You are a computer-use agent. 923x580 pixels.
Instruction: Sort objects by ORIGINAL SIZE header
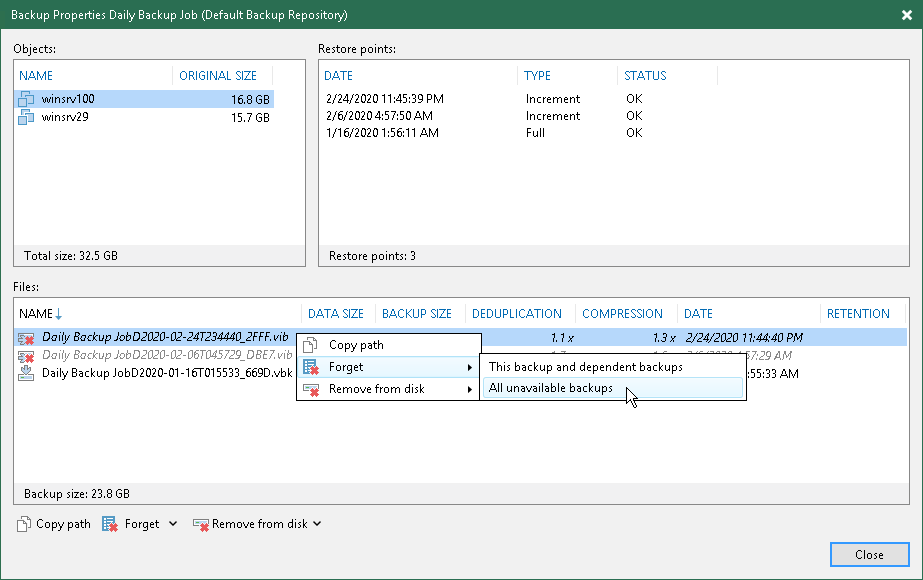[x=218, y=76]
